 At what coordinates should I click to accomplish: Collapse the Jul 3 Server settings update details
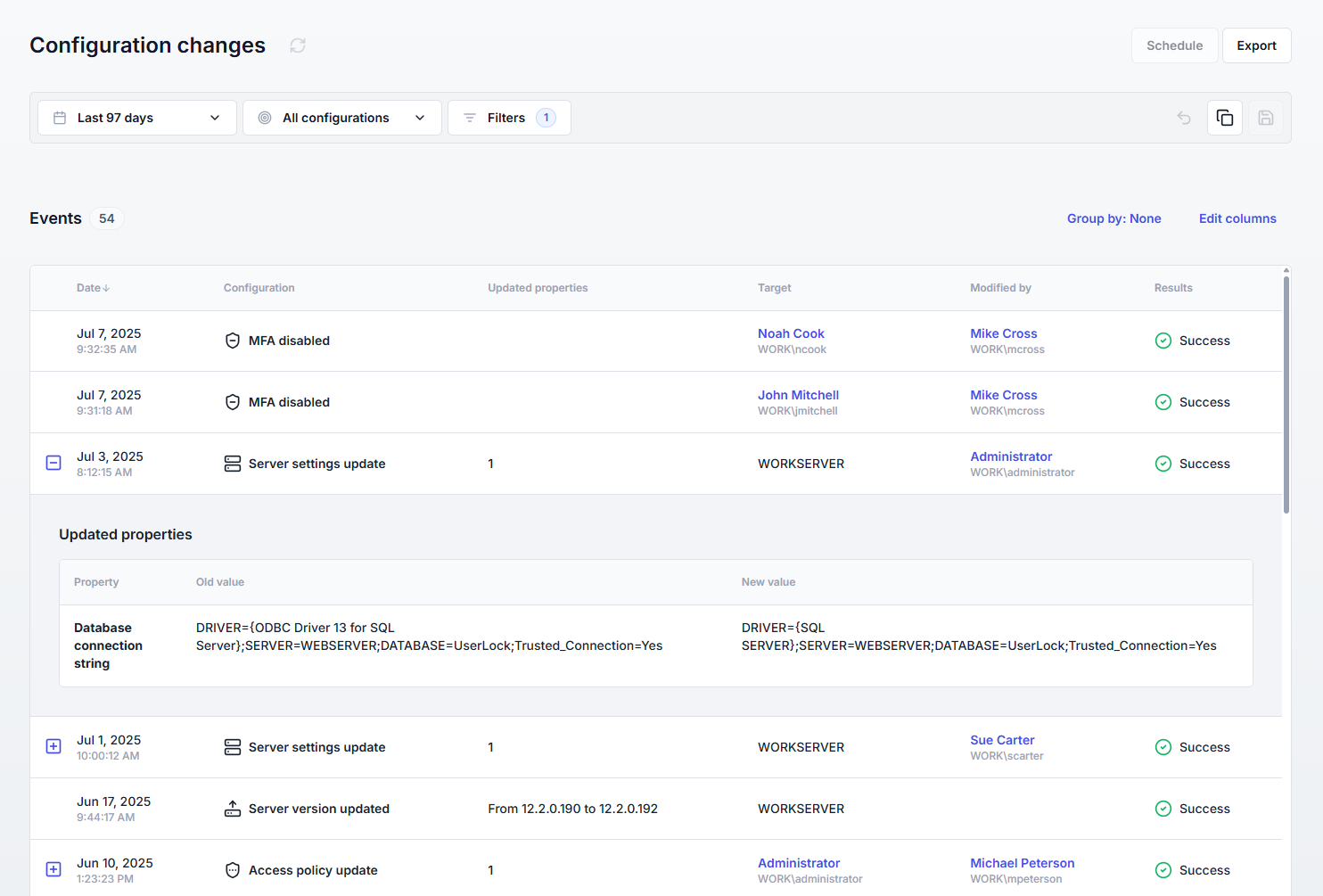coord(53,463)
